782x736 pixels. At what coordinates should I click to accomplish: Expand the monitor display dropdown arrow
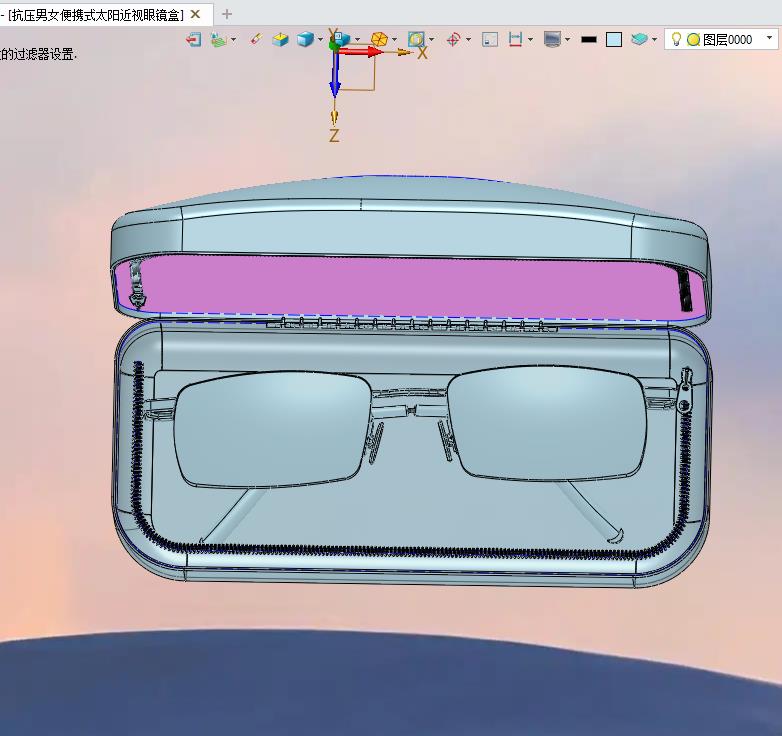(568, 39)
